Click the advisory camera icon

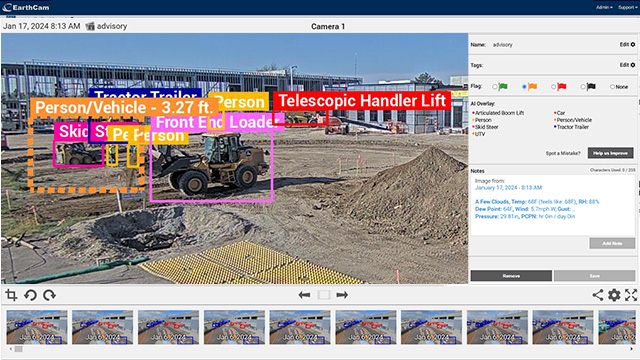[90, 26]
